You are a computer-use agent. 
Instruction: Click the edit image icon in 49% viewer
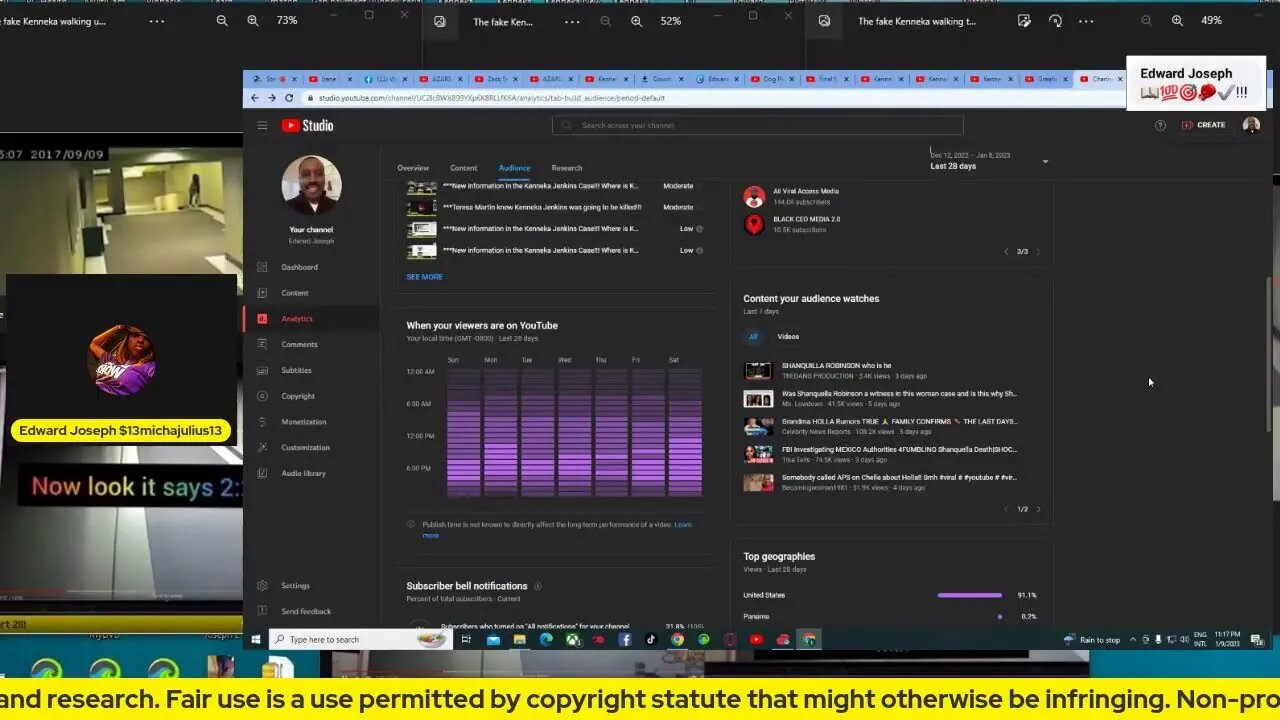[1024, 20]
